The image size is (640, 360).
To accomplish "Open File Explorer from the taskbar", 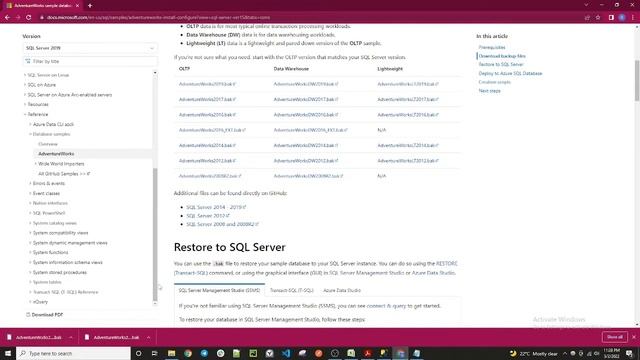I will pyautogui.click(x=171, y=353).
